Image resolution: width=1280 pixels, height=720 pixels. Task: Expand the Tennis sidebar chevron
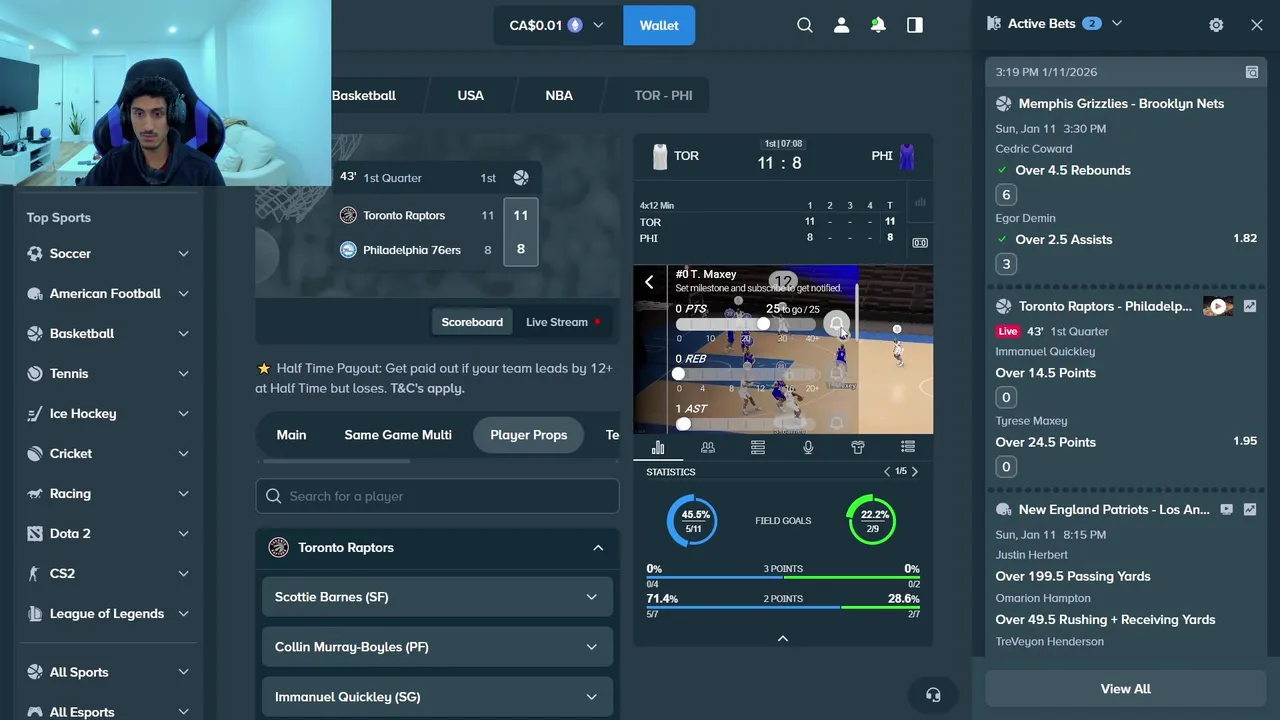(183, 374)
